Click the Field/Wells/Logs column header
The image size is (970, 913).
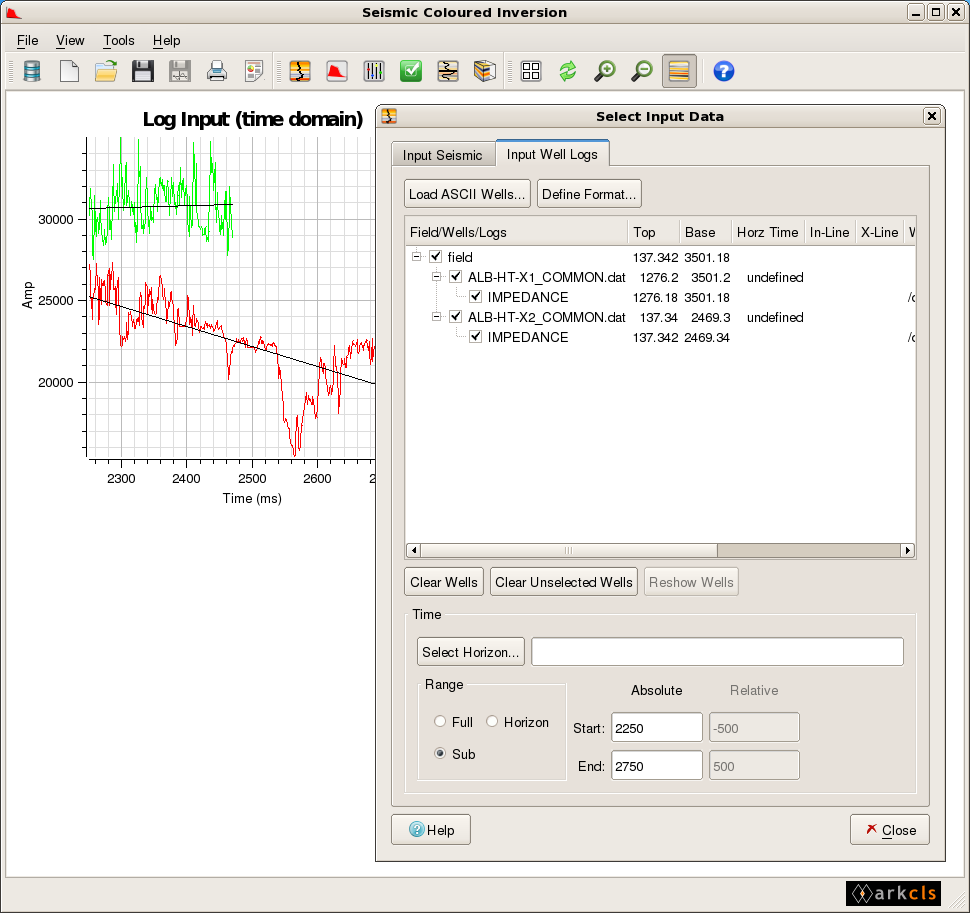517,232
